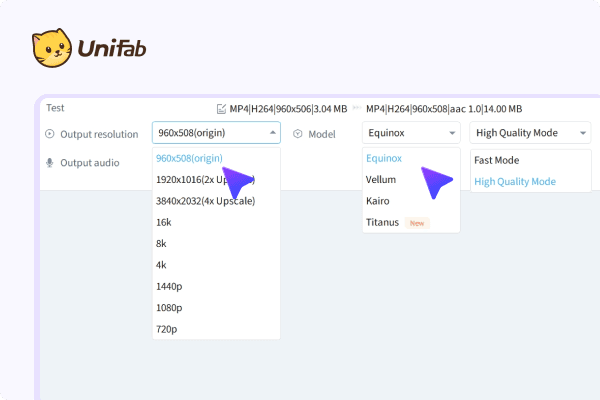
Task: Choose 3840x2032 (4x Upscale) resolution
Action: [x=205, y=201]
